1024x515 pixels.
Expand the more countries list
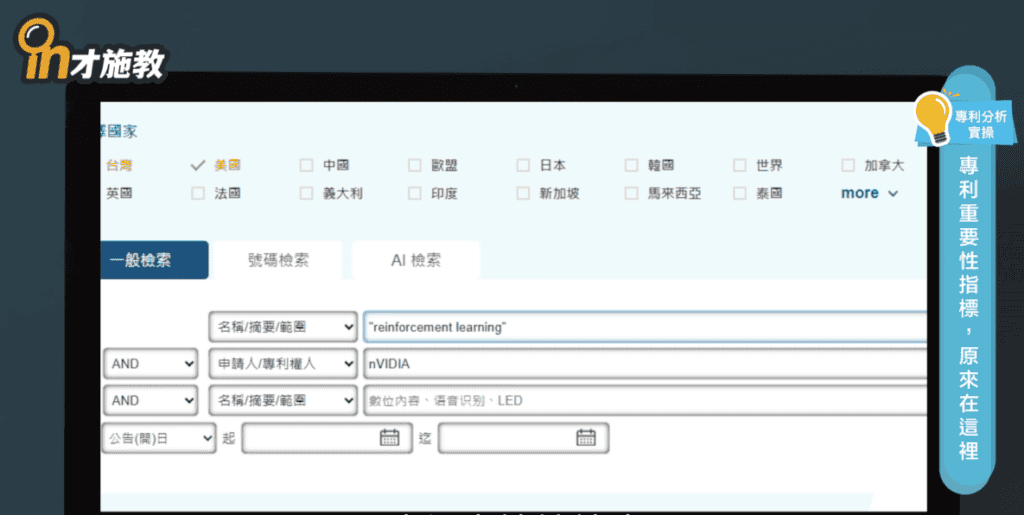click(x=869, y=193)
